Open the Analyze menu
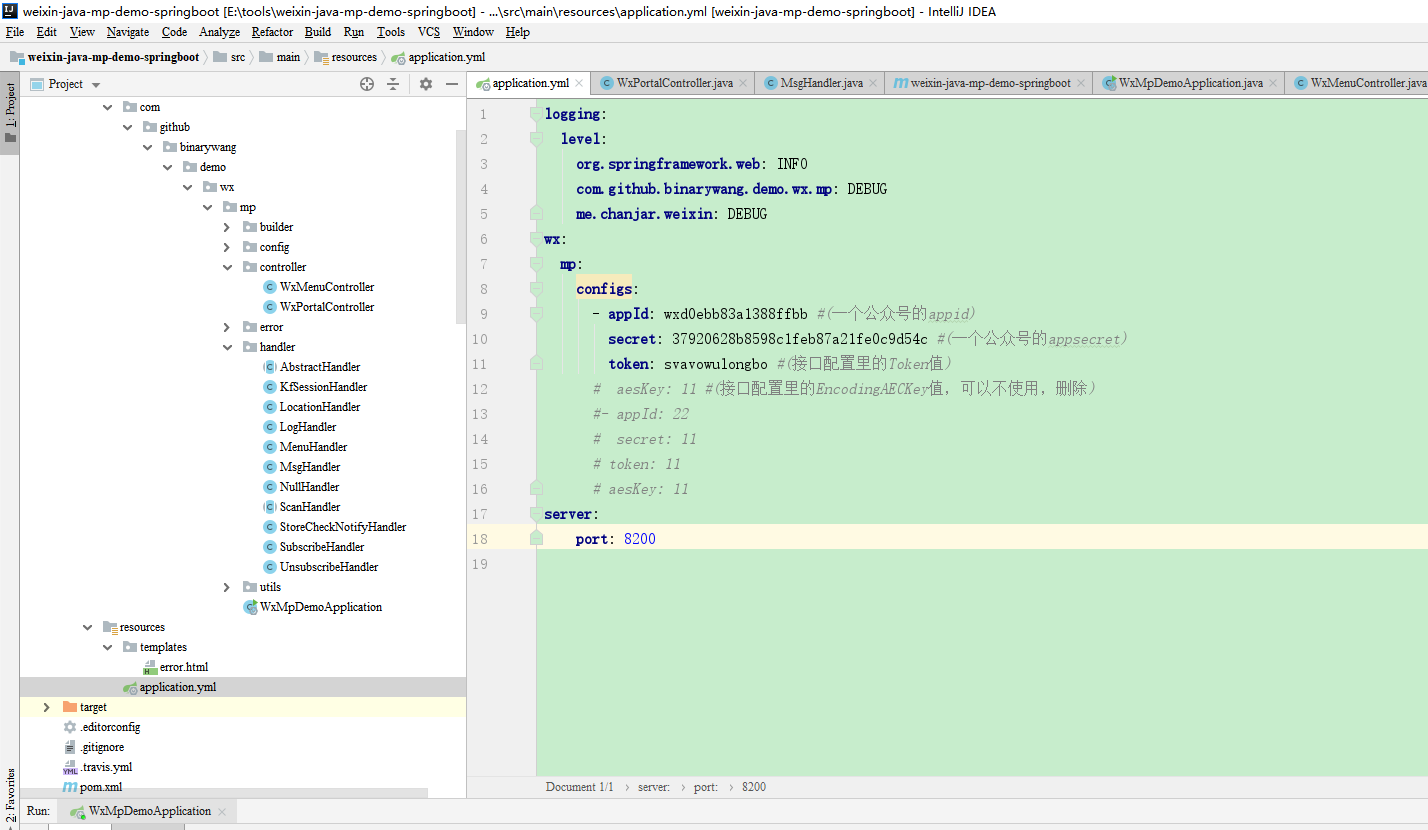The image size is (1428, 830). pyautogui.click(x=219, y=32)
